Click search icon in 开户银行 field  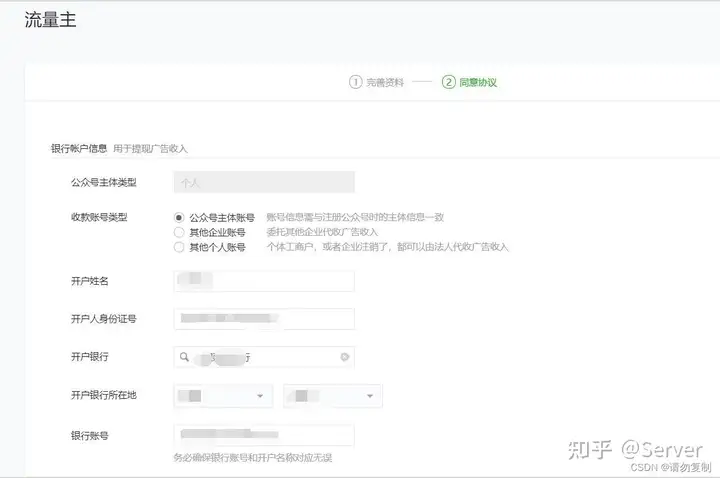click(x=184, y=357)
